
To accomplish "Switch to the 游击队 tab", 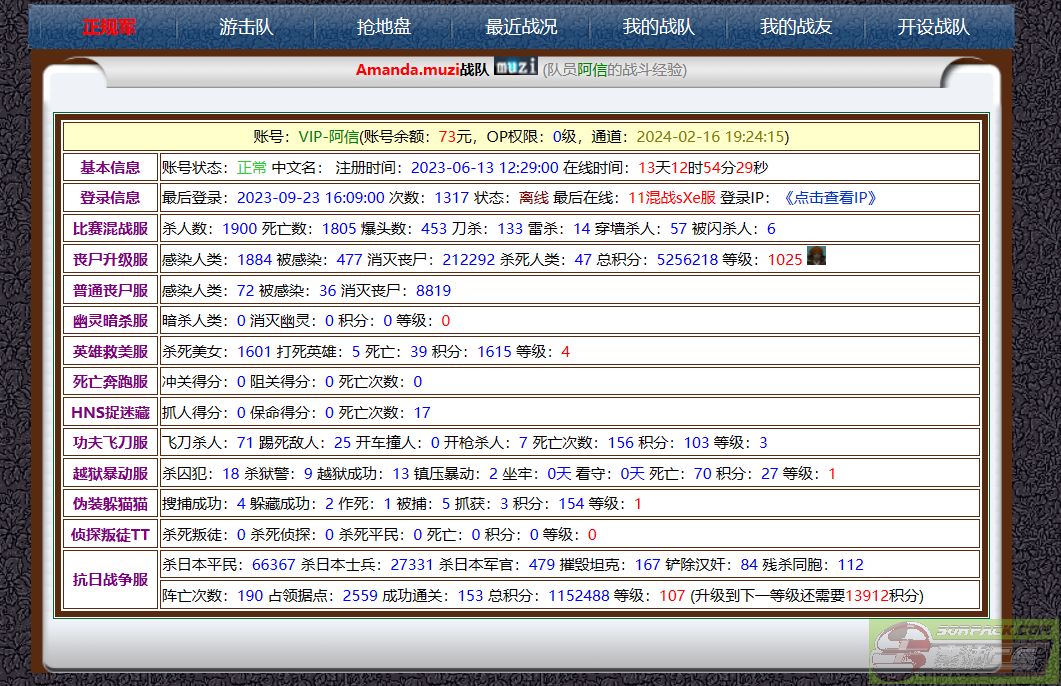I will click(246, 27).
